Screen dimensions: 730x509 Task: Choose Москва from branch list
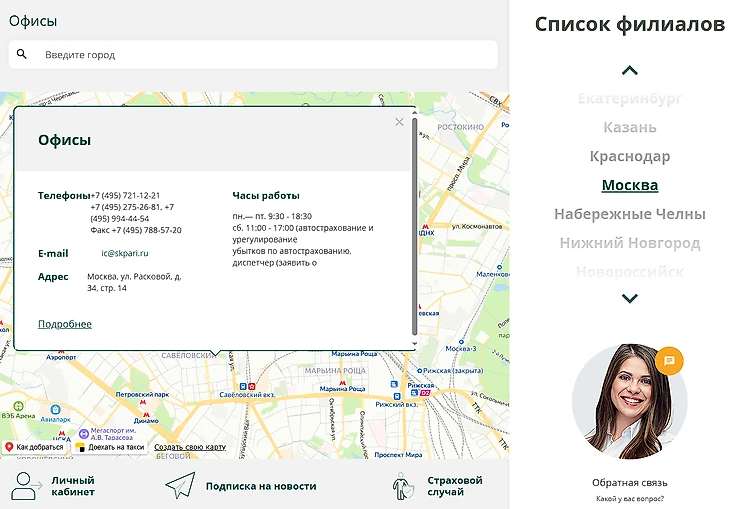tap(629, 185)
